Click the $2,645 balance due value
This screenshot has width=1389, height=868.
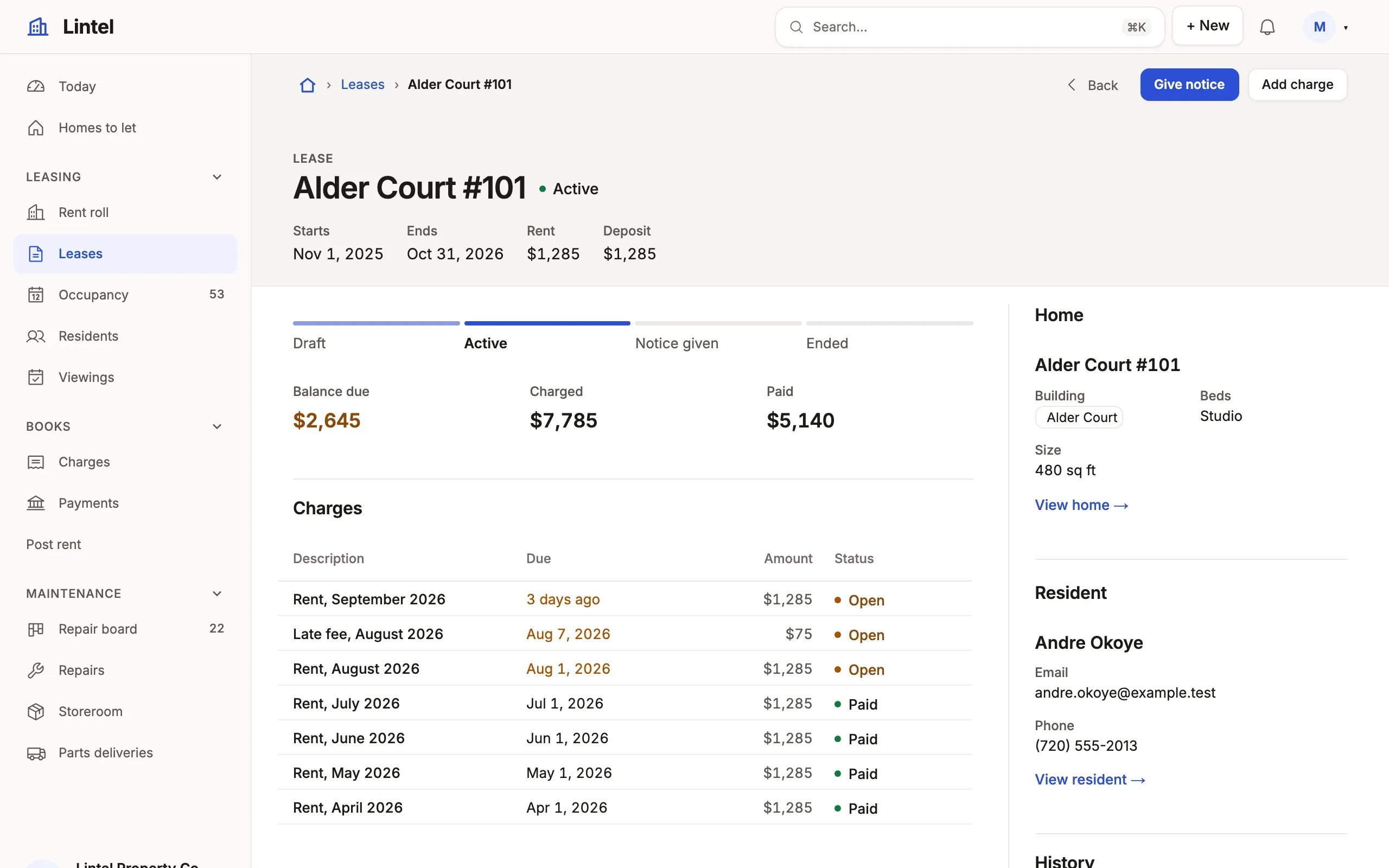327,420
